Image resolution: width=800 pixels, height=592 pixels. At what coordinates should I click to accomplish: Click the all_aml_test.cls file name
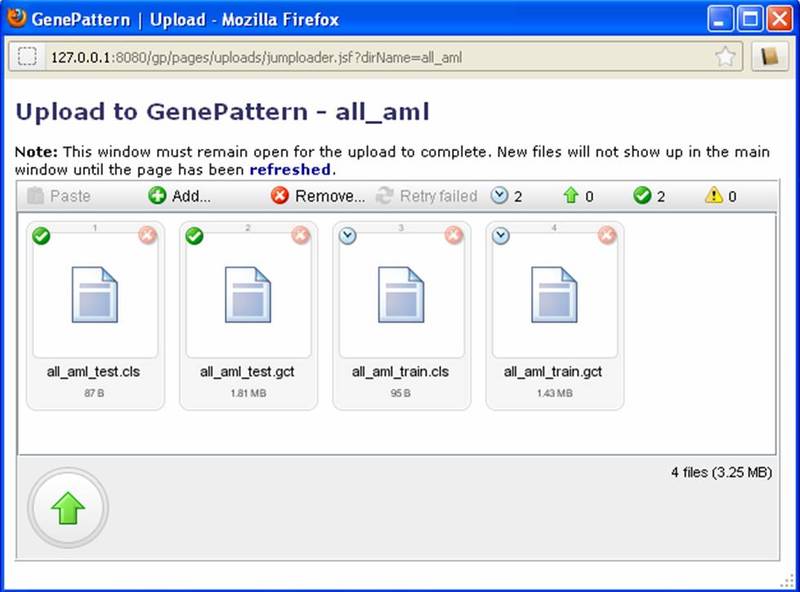(93, 372)
